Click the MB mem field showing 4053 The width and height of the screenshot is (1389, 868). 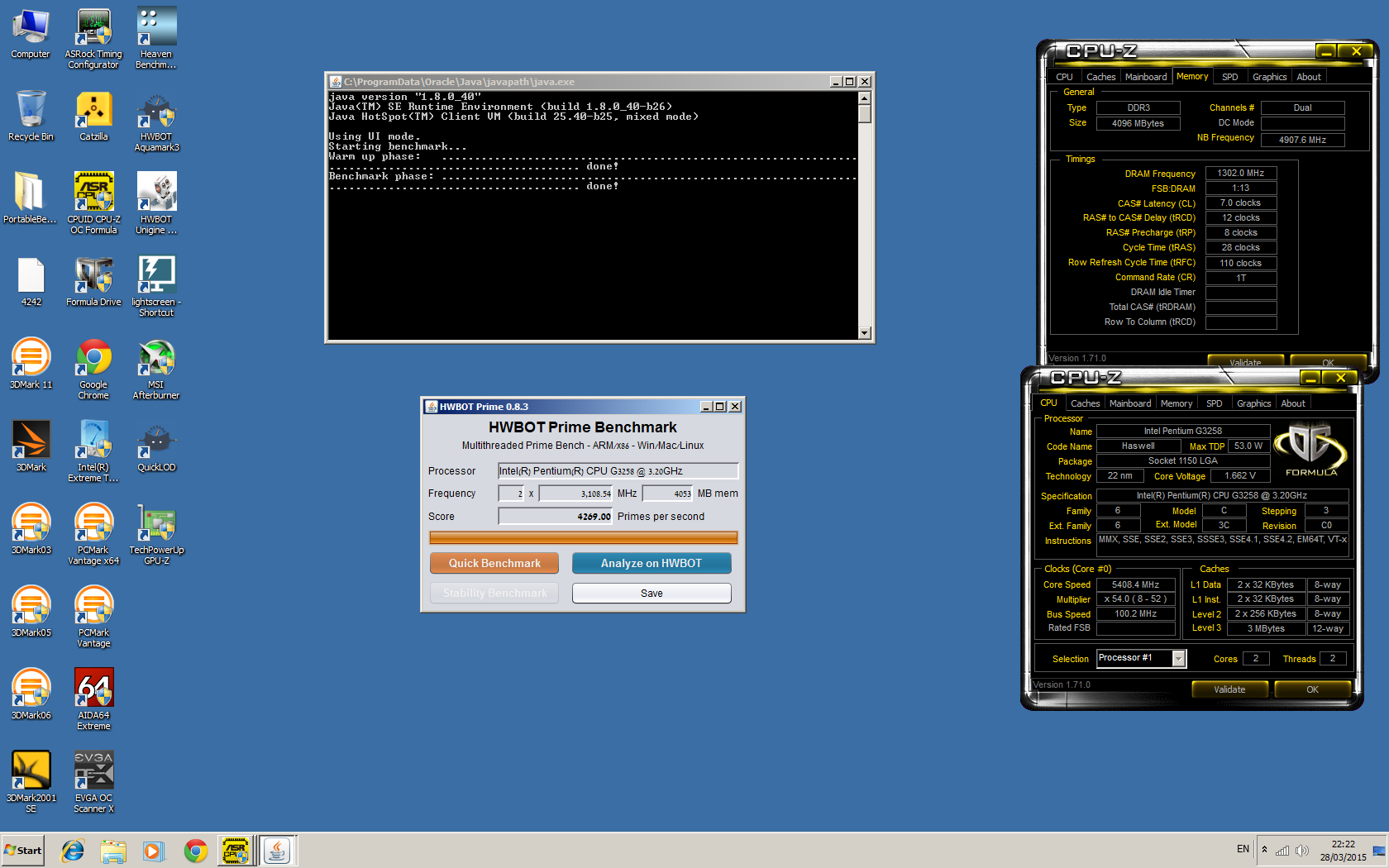click(x=667, y=494)
